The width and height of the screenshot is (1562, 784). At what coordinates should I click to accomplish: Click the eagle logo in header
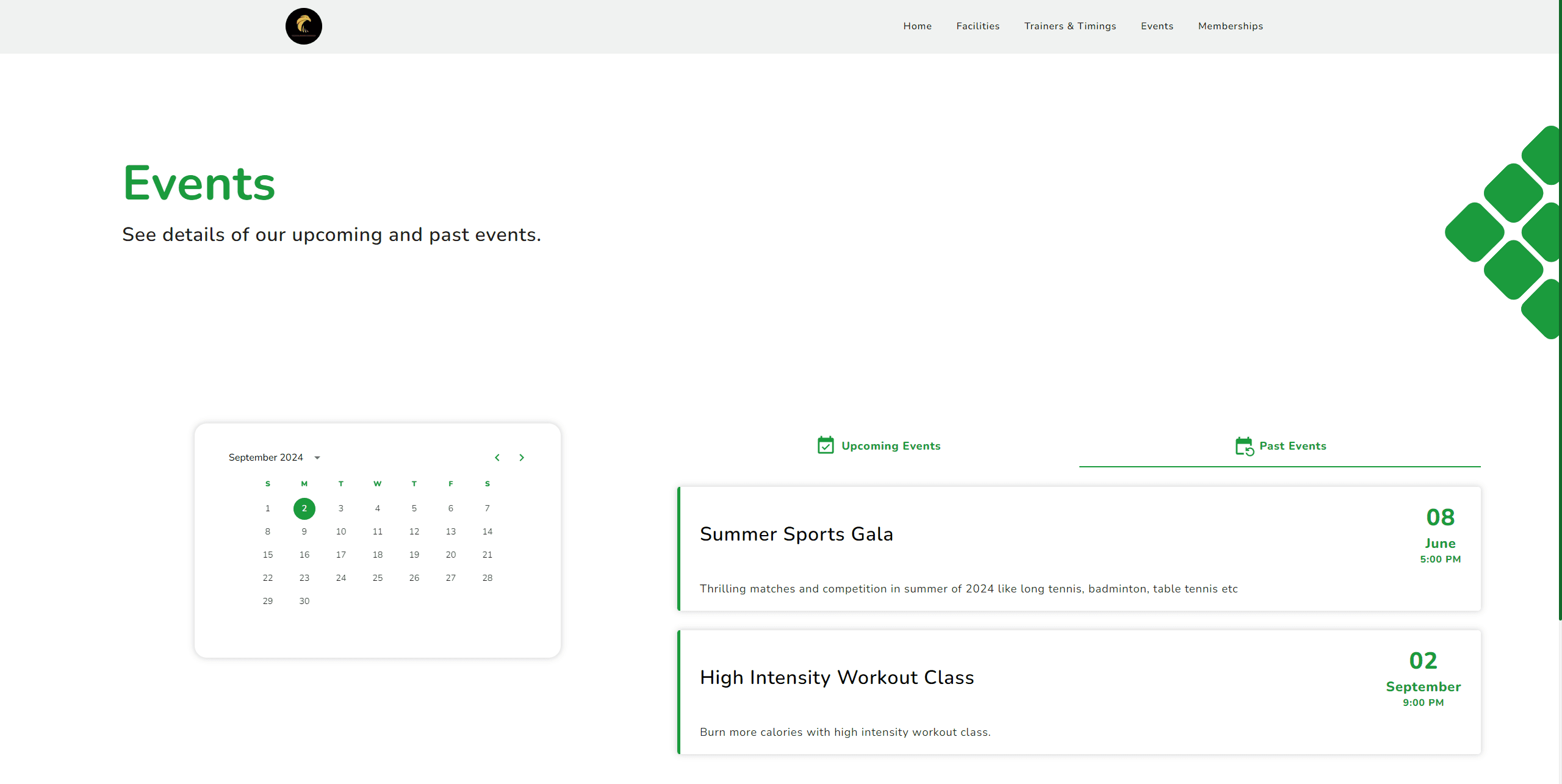click(304, 26)
